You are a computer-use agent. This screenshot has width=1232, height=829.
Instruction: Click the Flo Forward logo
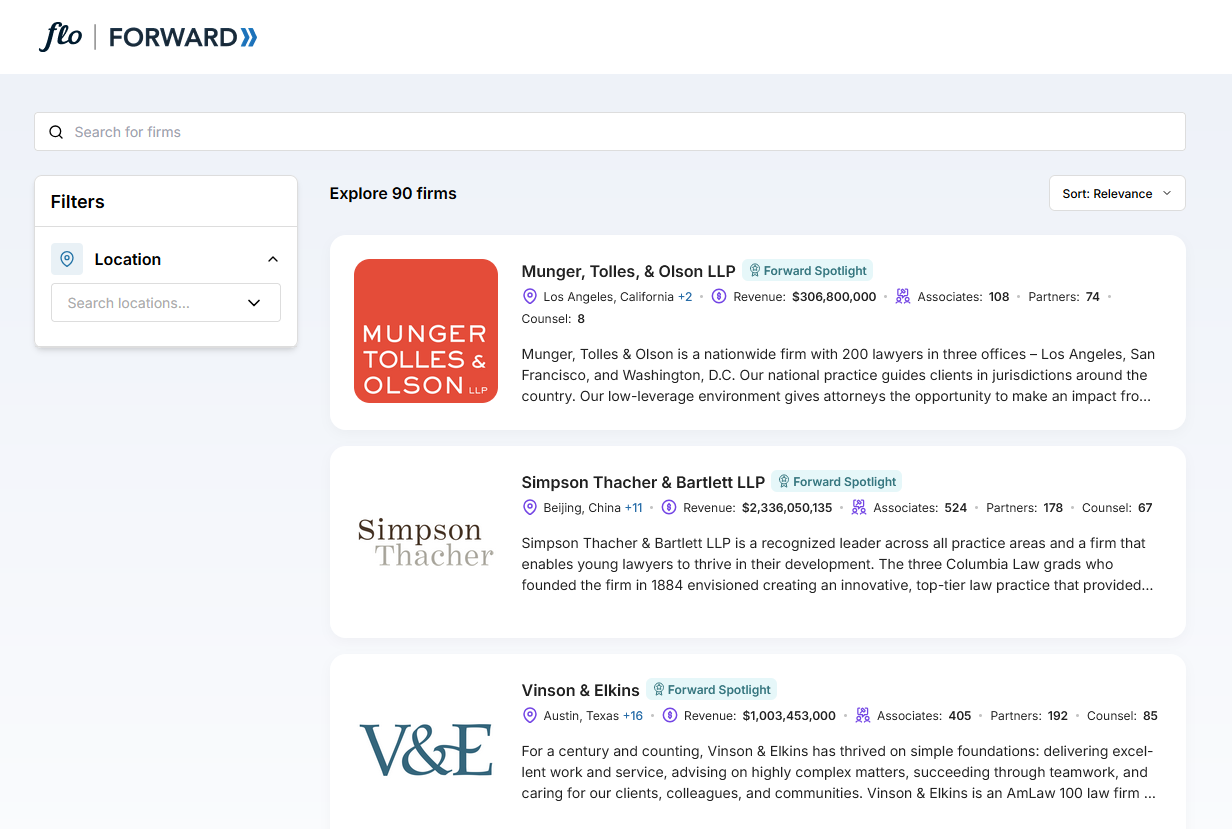click(x=148, y=37)
